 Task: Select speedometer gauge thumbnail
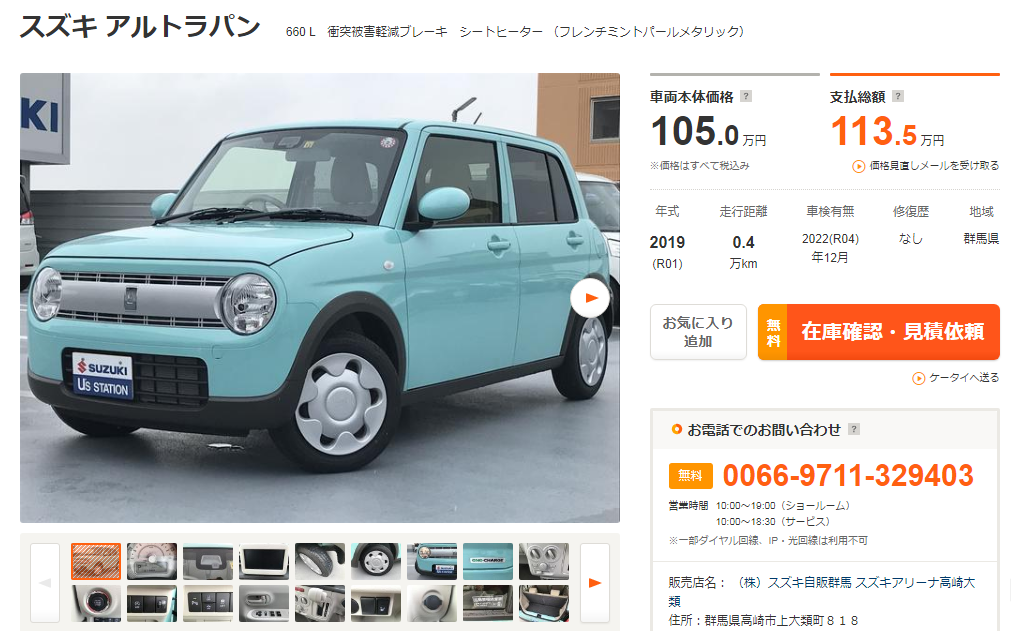pyautogui.click(x=152, y=561)
